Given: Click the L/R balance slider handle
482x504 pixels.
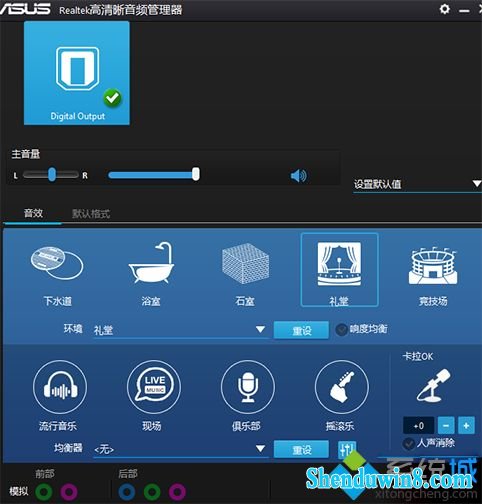Looking at the screenshot, I should click(x=52, y=174).
